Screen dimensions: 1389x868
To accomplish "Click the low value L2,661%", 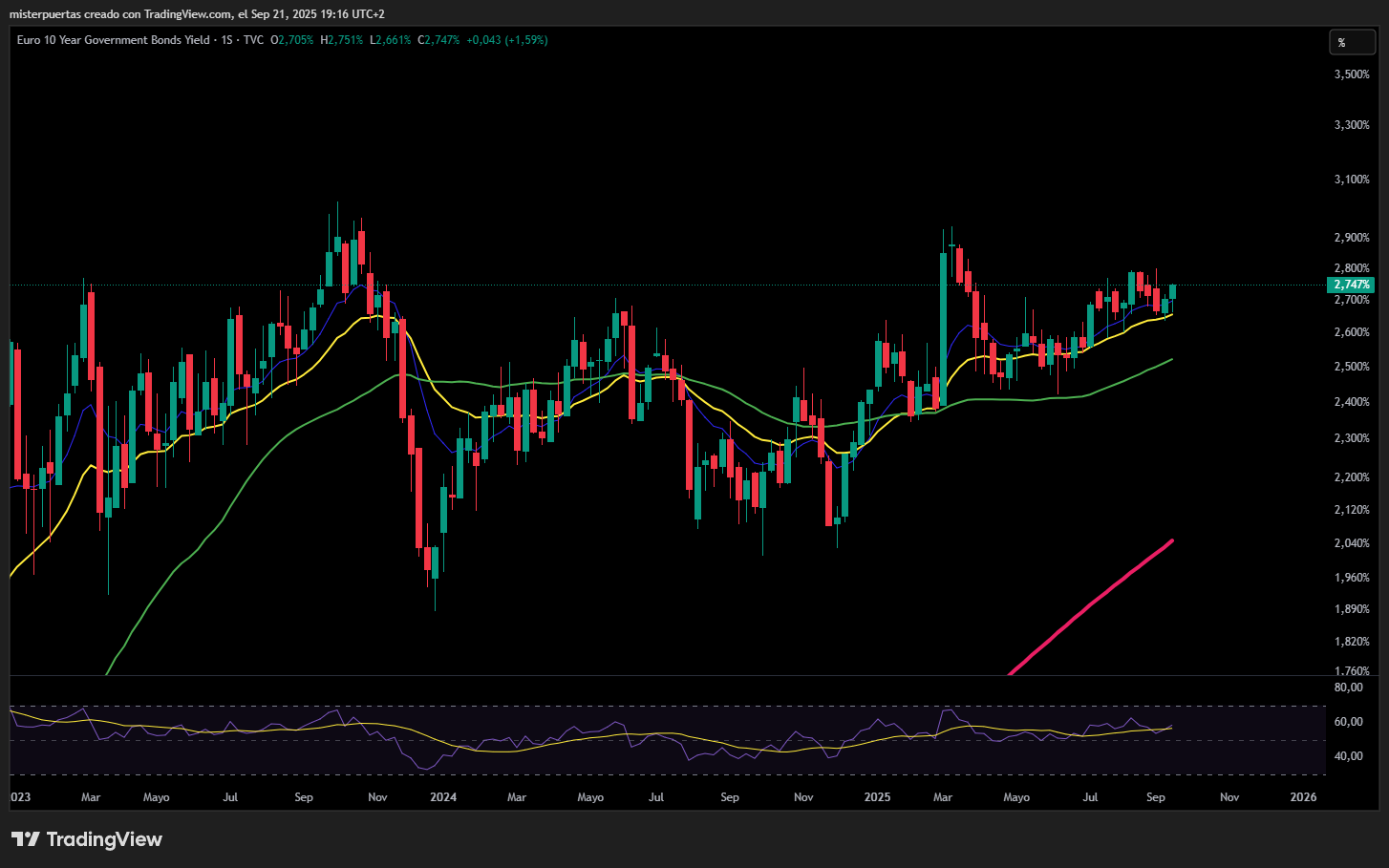I will click(391, 40).
